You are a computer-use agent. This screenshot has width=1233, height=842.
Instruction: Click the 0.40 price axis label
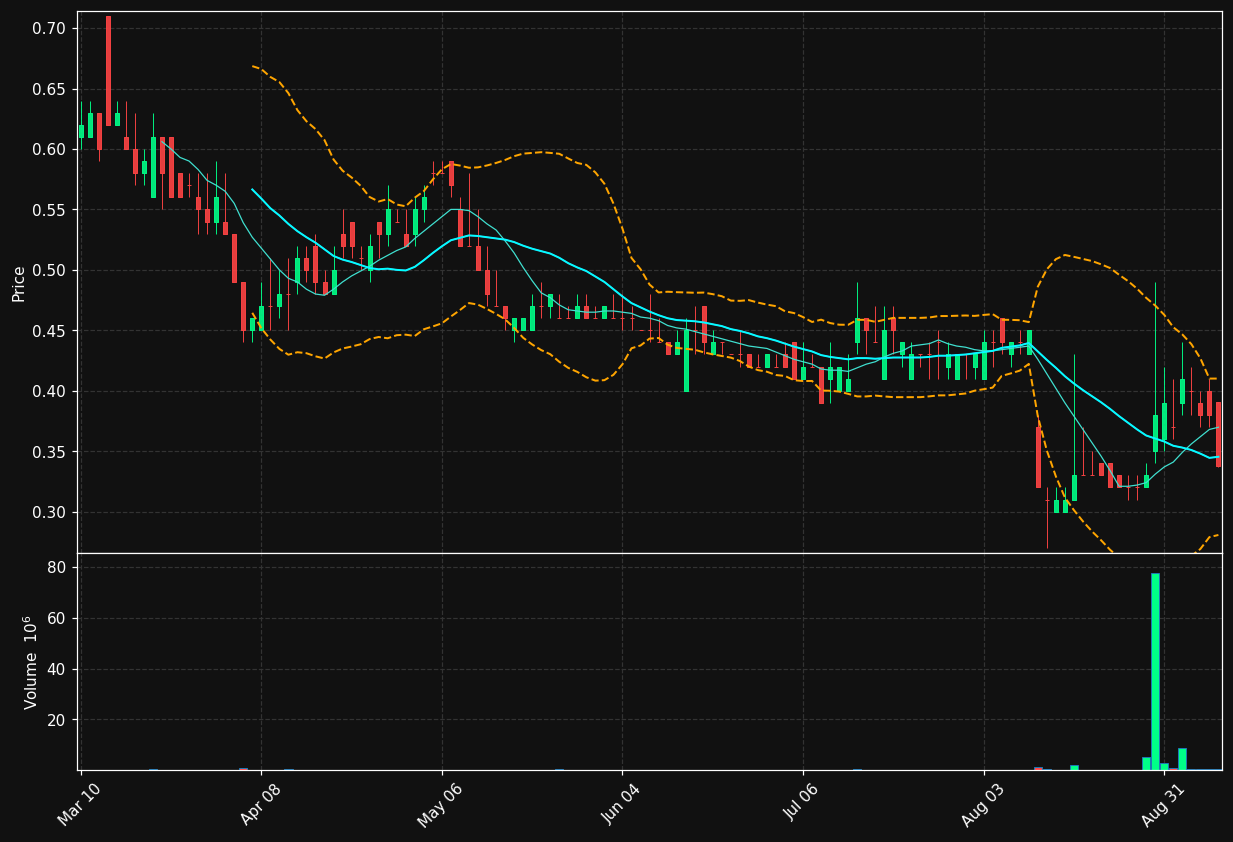(x=48, y=391)
